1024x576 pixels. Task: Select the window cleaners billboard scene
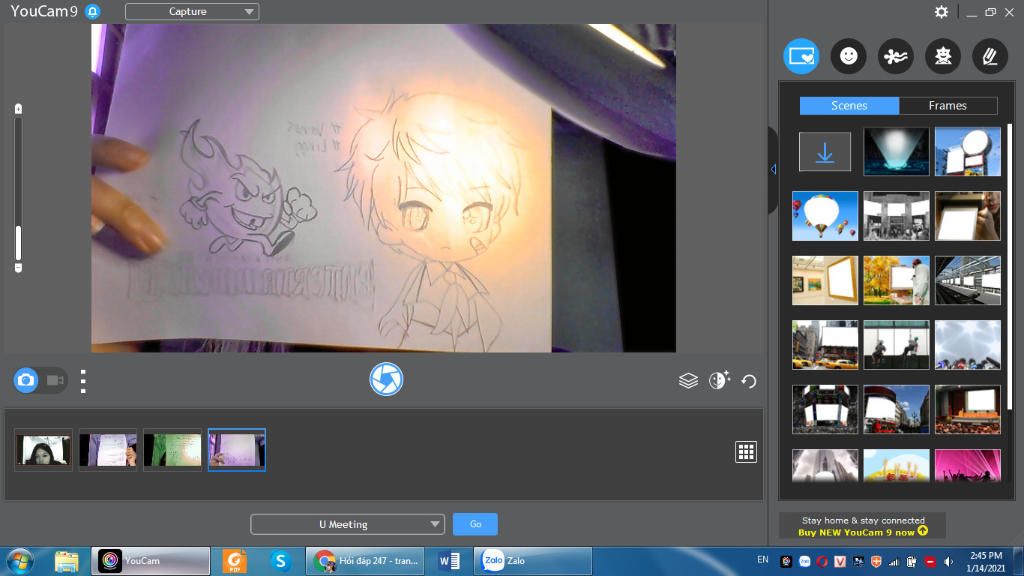click(896, 345)
